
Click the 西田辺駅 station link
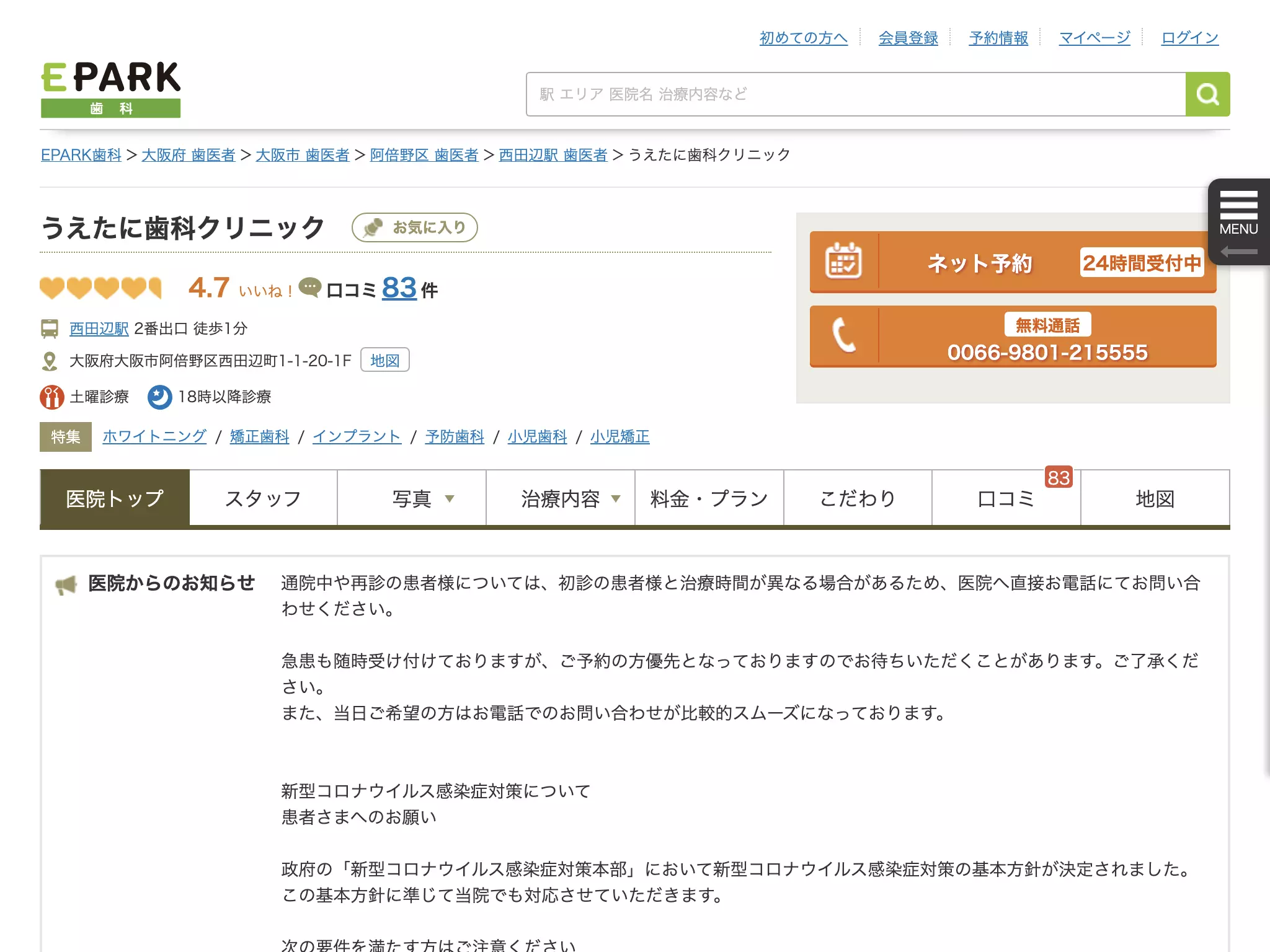(99, 328)
